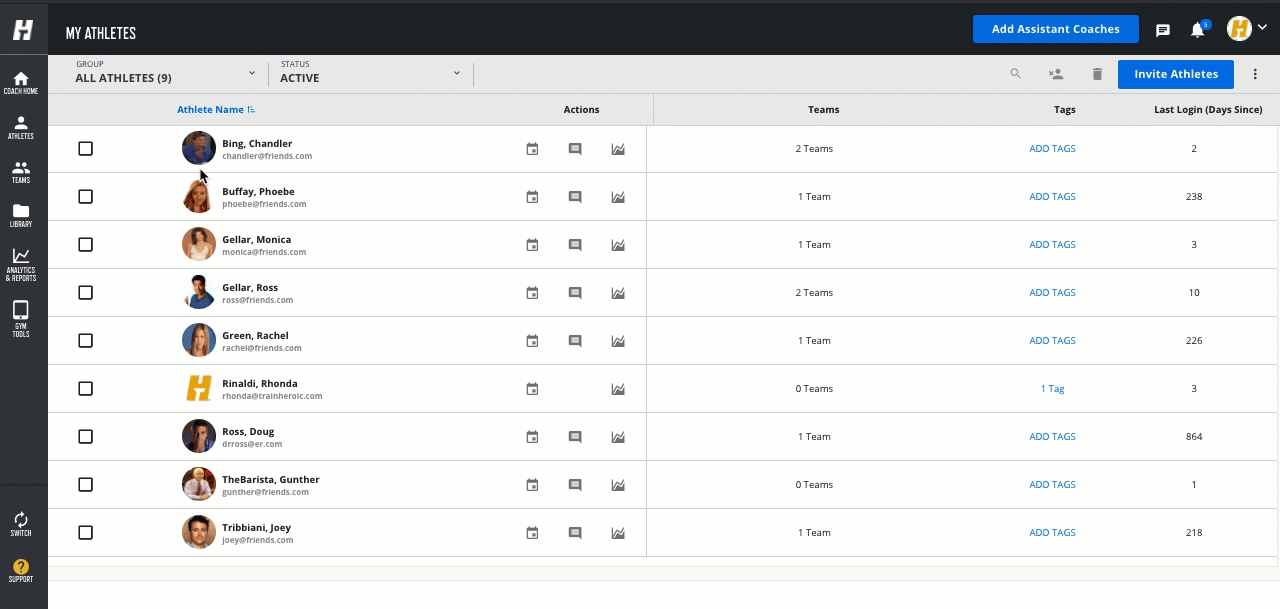Click Last Login (Days Since) header
Image resolution: width=1280 pixels, height=609 pixels.
[x=1207, y=110]
